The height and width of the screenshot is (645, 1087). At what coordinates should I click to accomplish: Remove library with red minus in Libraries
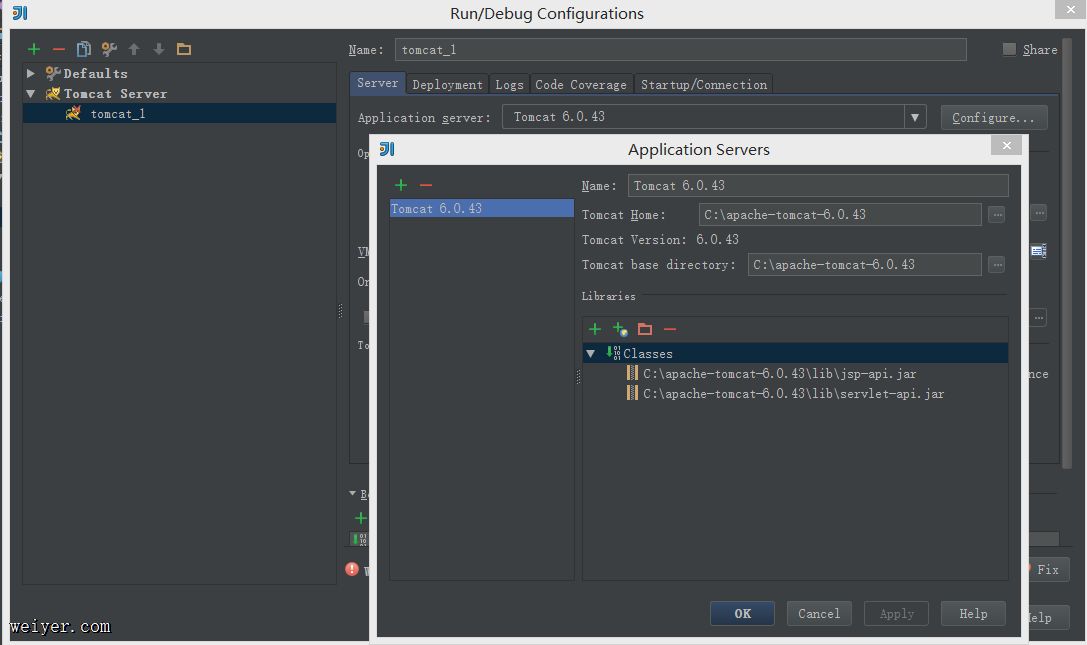(x=670, y=329)
